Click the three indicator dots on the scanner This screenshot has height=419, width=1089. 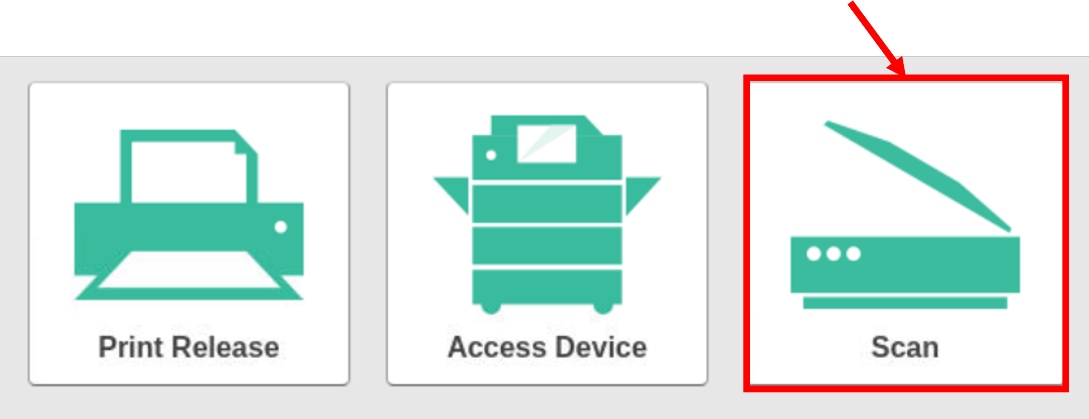coord(833,254)
